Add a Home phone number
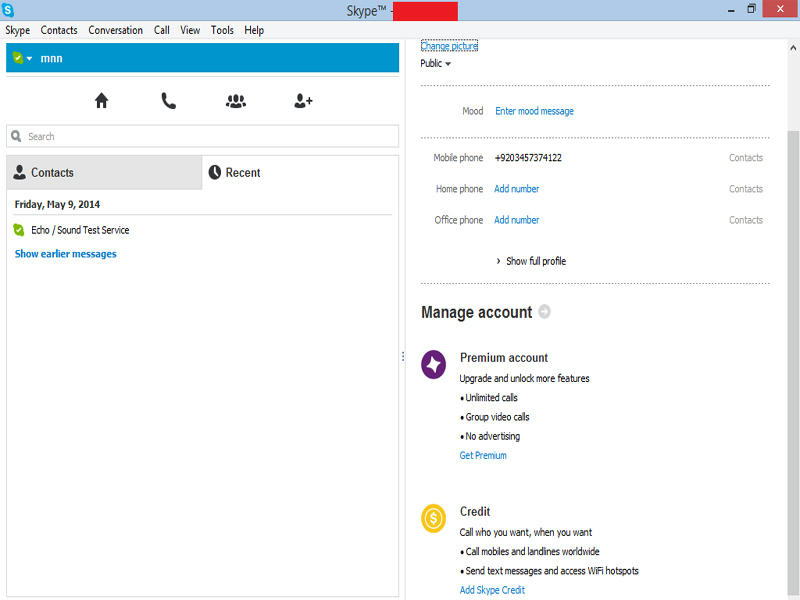This screenshot has width=800, height=600. [516, 189]
